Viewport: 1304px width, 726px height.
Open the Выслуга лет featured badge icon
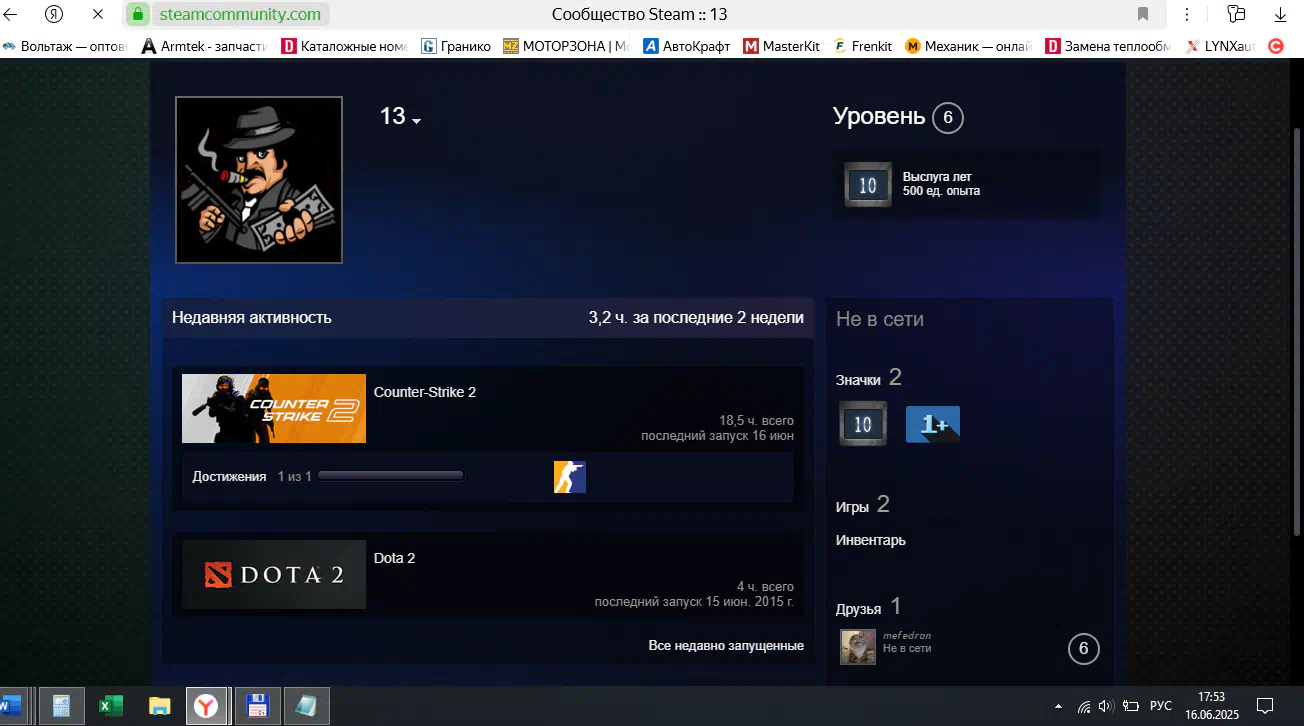(867, 185)
